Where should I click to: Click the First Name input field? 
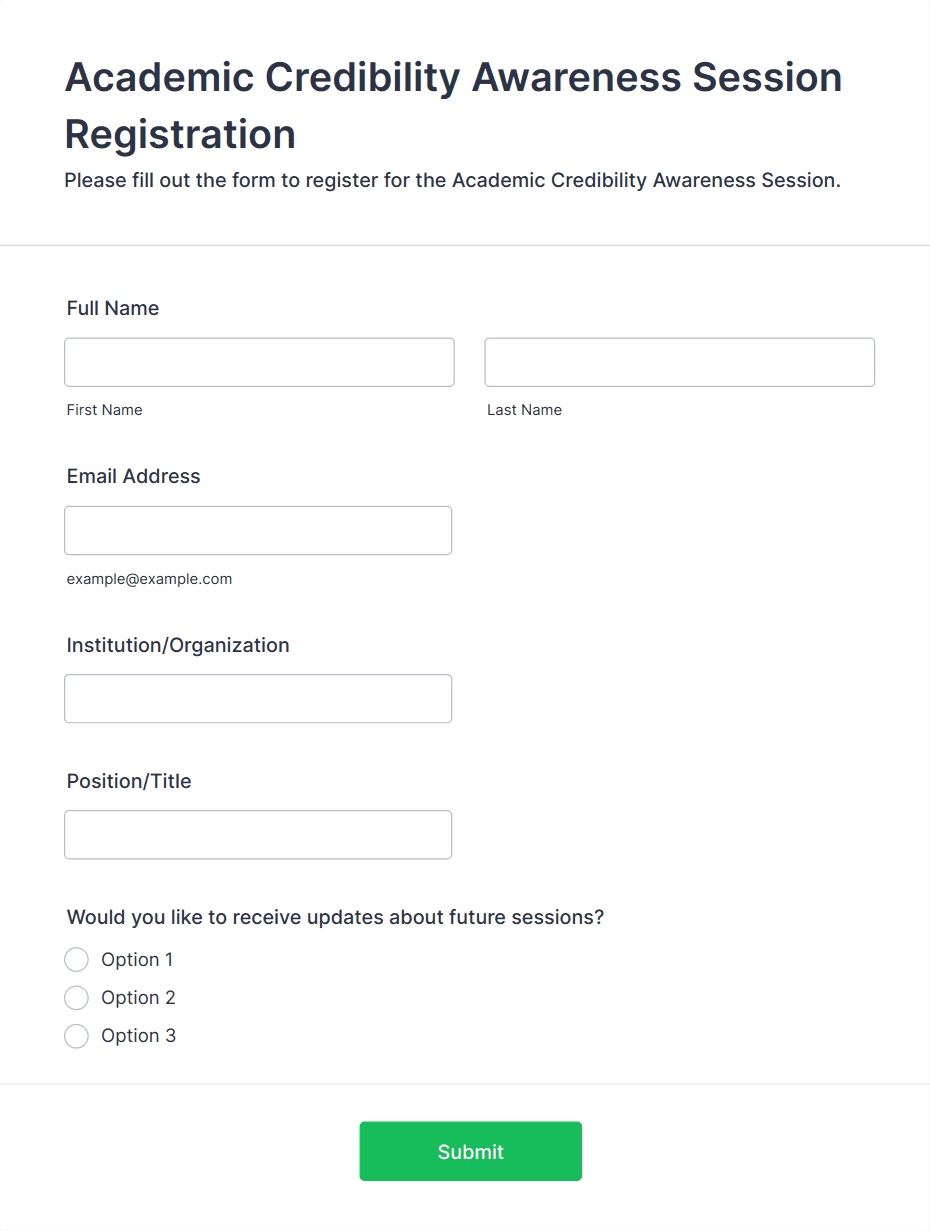(x=259, y=362)
